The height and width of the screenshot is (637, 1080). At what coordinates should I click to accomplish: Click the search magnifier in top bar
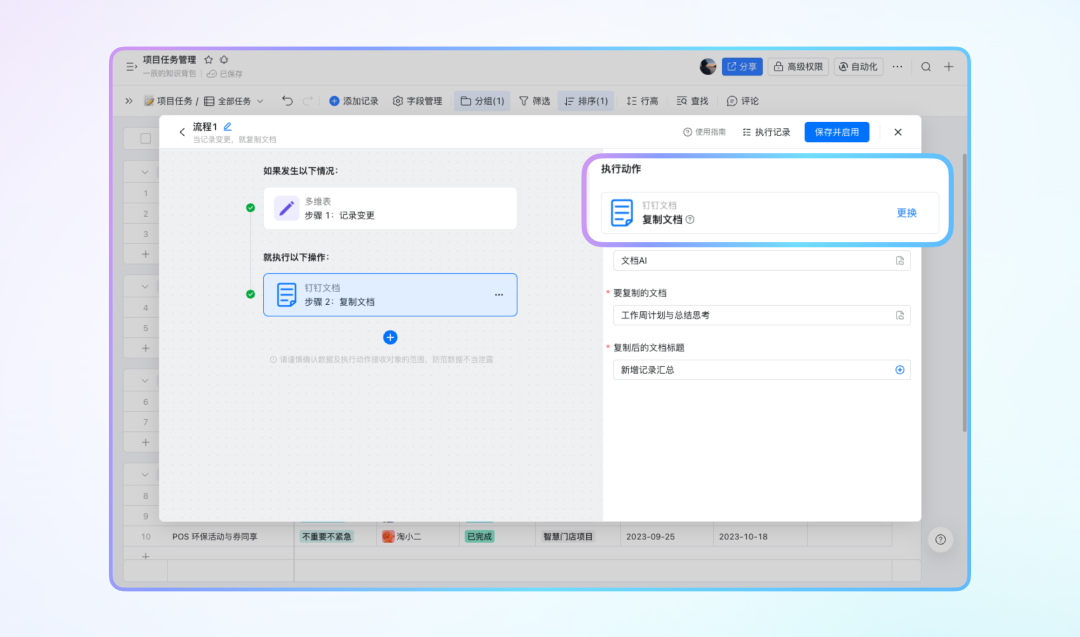926,67
